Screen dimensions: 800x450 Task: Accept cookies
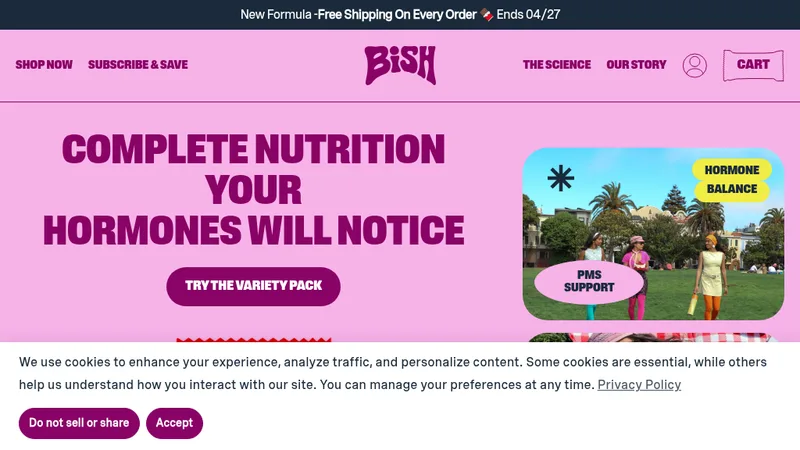pos(174,423)
